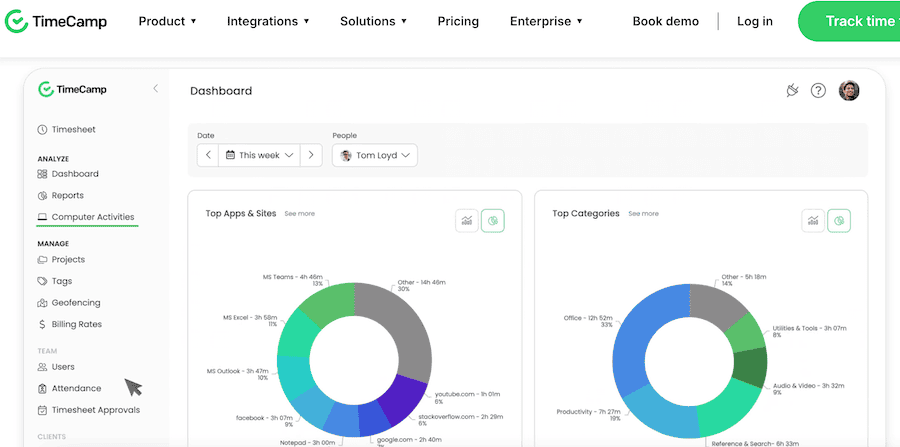This screenshot has width=900, height=447.
Task: Select Computer Activities in the sidebar
Action: click(86, 217)
